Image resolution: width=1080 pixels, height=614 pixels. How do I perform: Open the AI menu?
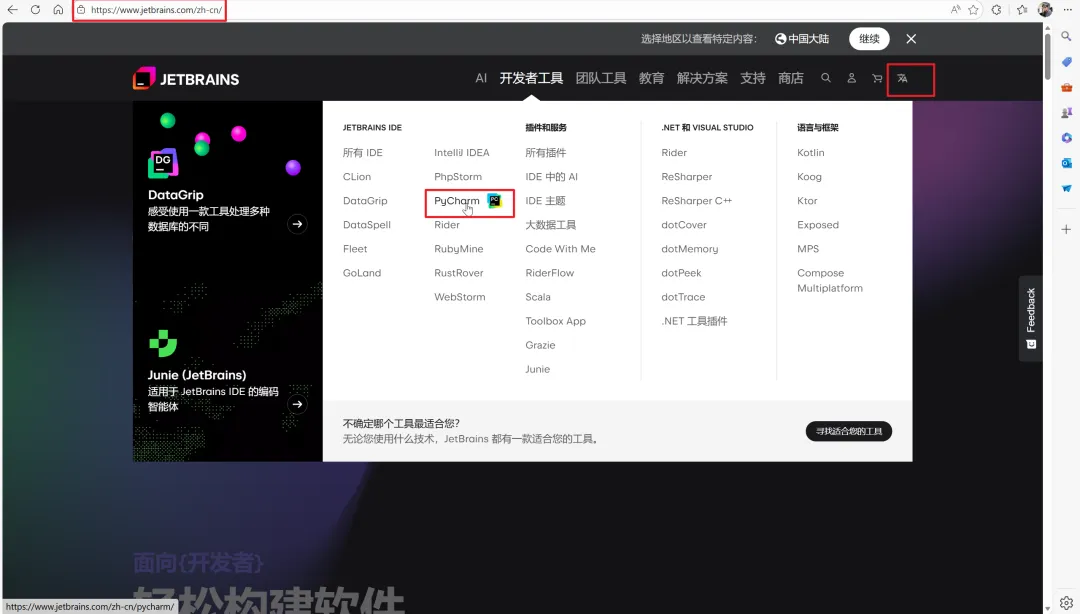(x=481, y=78)
